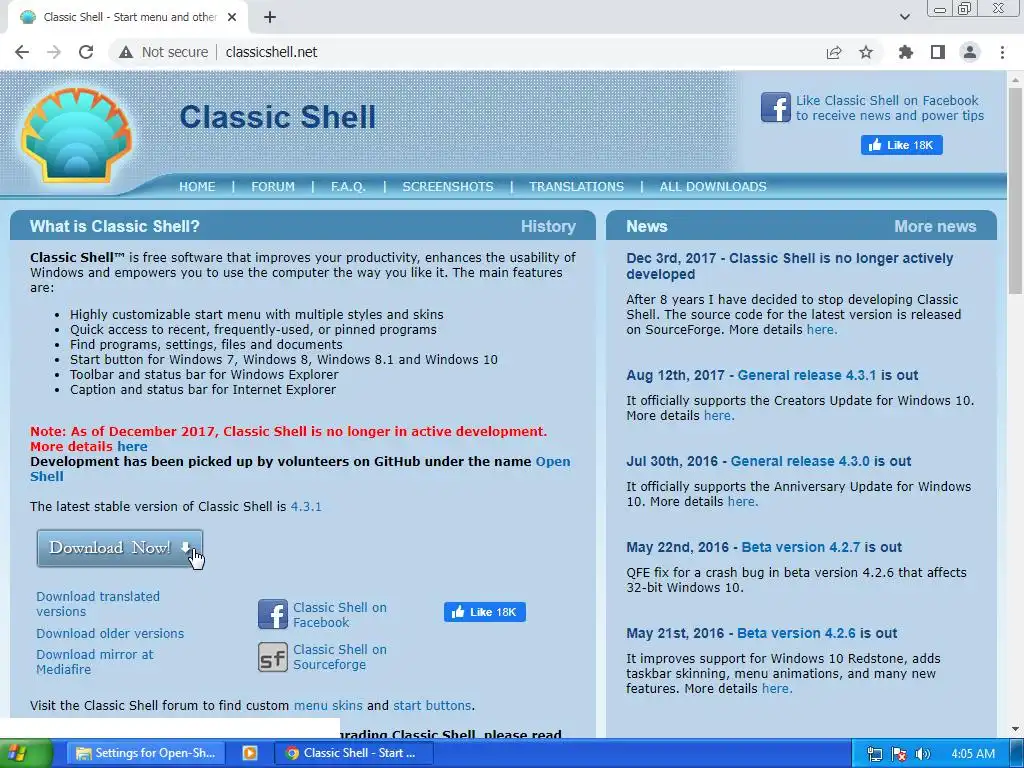Click the Facebook icon in the header
The image size is (1024, 768).
click(x=776, y=107)
